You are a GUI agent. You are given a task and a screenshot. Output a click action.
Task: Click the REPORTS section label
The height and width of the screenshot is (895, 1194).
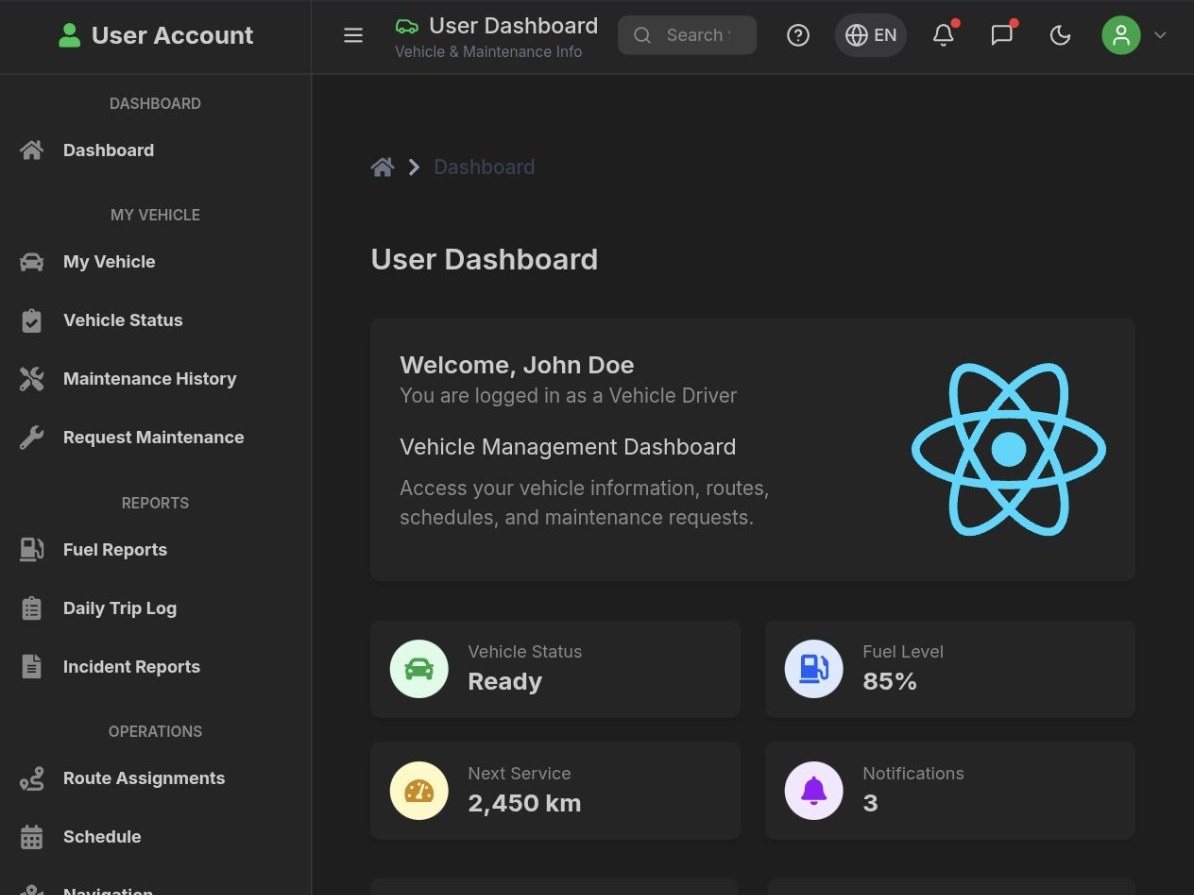point(155,503)
